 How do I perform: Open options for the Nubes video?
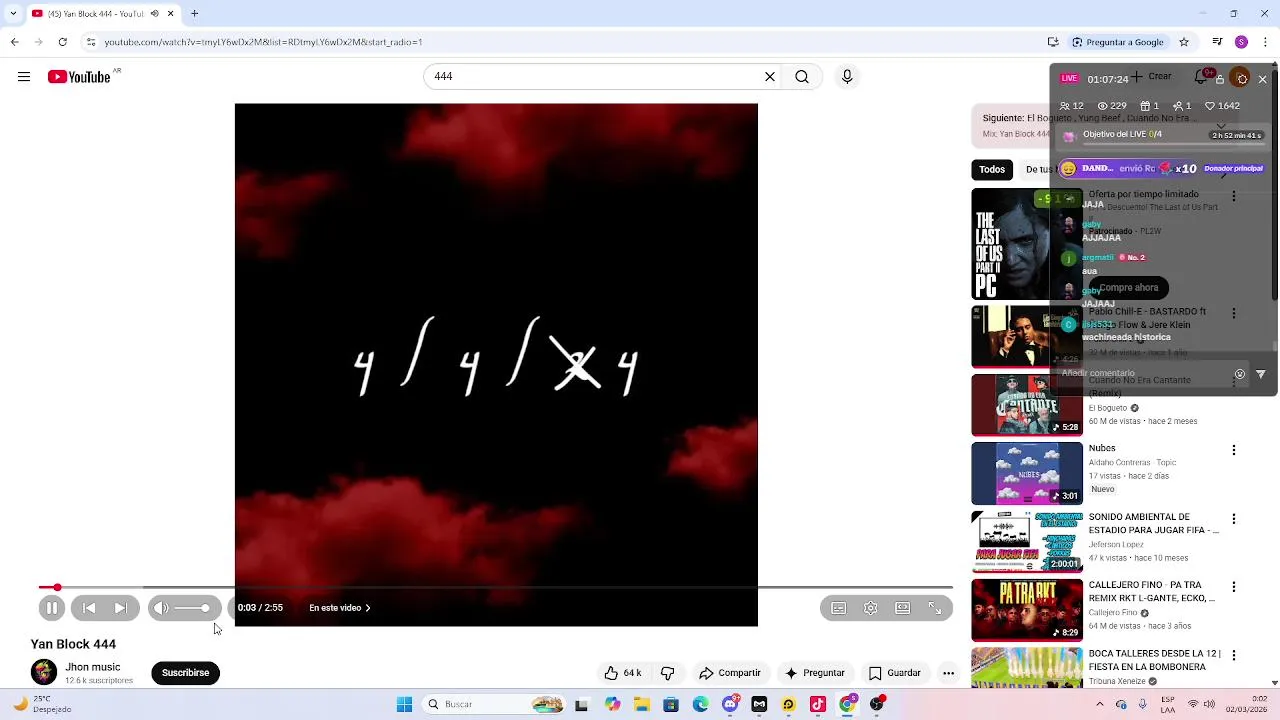(1234, 450)
